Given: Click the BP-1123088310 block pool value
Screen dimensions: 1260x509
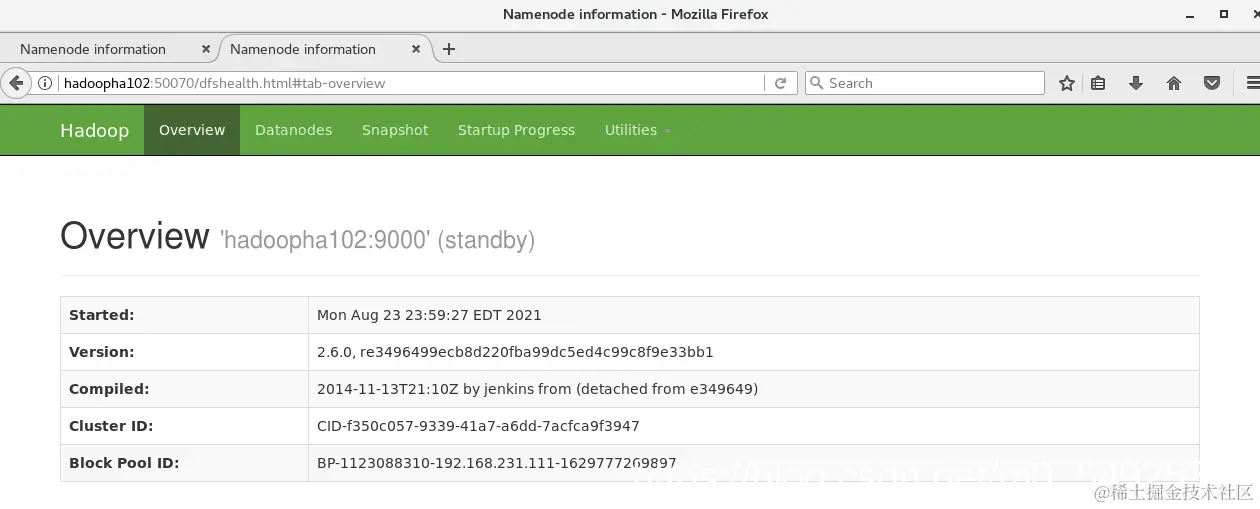Looking at the screenshot, I should [x=496, y=463].
